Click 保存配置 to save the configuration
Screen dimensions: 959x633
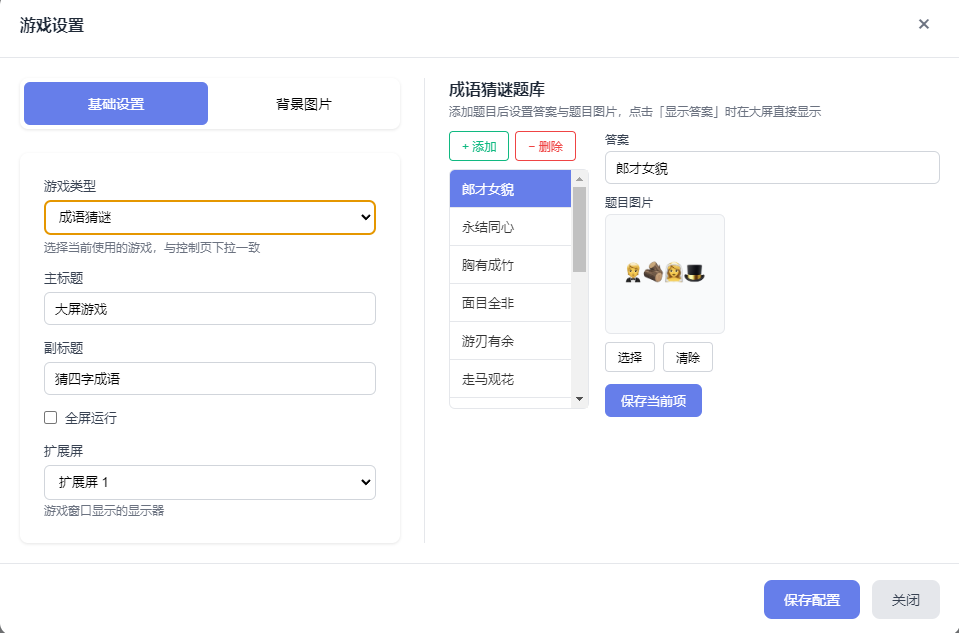point(811,599)
